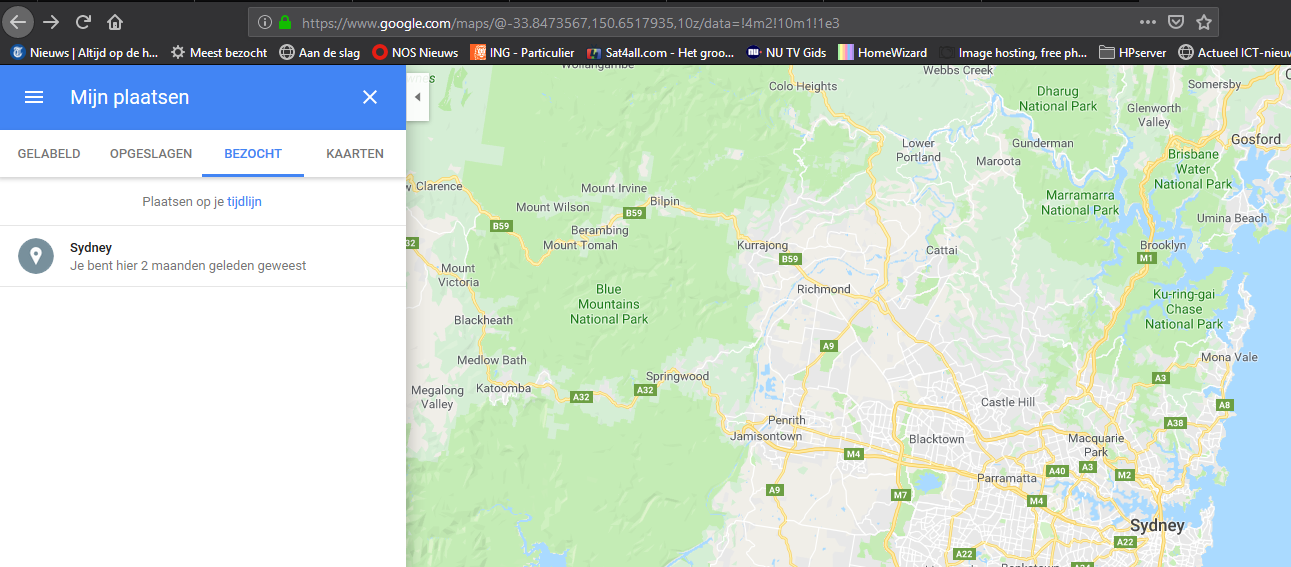Click the M7 motorway shield
This screenshot has height=567, width=1291.
click(x=901, y=495)
